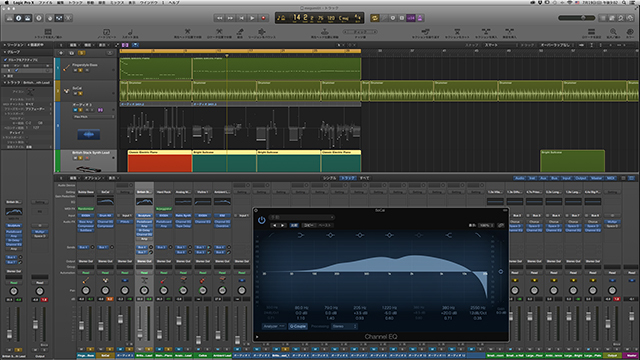The height and width of the screenshot is (360, 640).
Task: Click the Rewind transport button
Action: click(220, 18)
